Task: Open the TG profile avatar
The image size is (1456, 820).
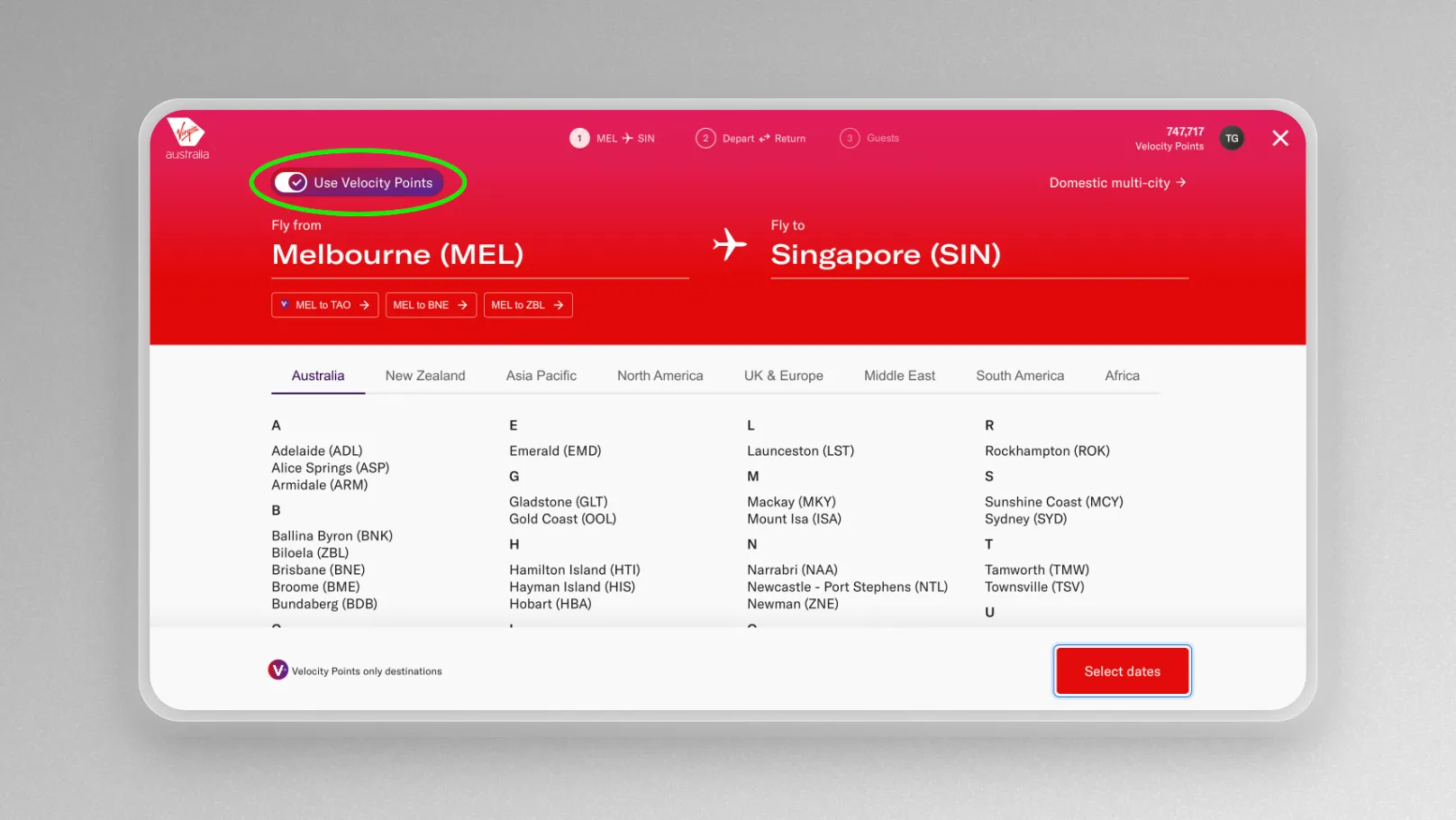Action: point(1232,138)
